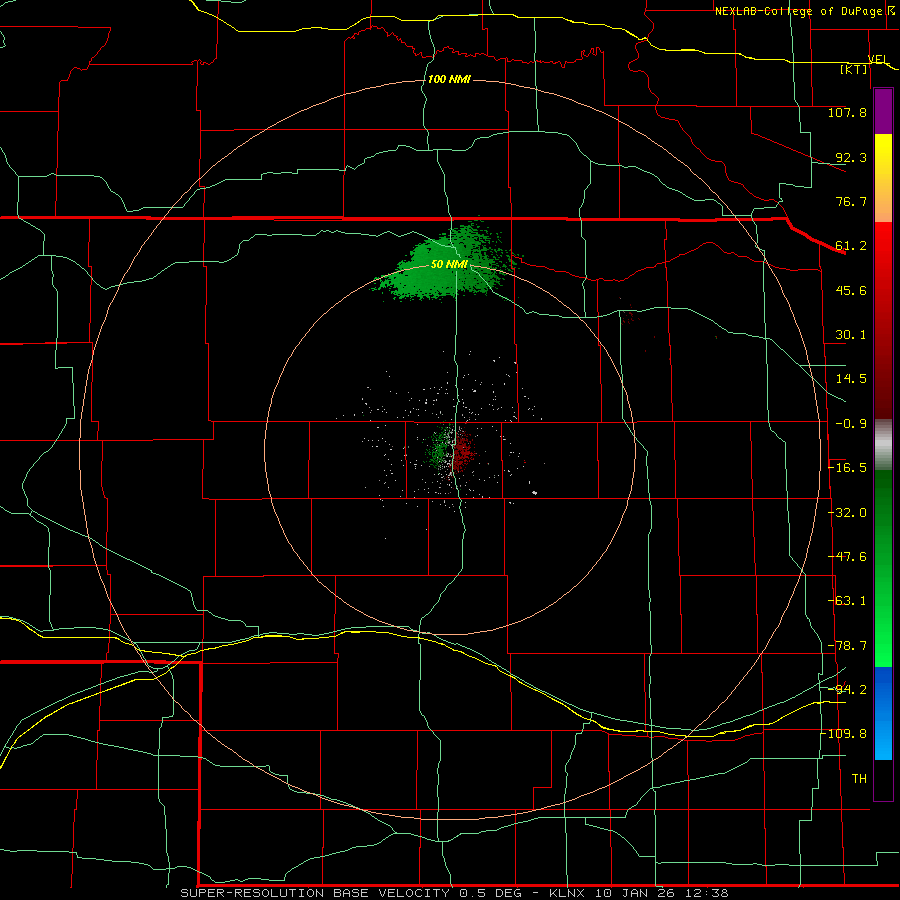900x900 pixels.
Task: Click the 76.7 scale value
Action: point(851,201)
